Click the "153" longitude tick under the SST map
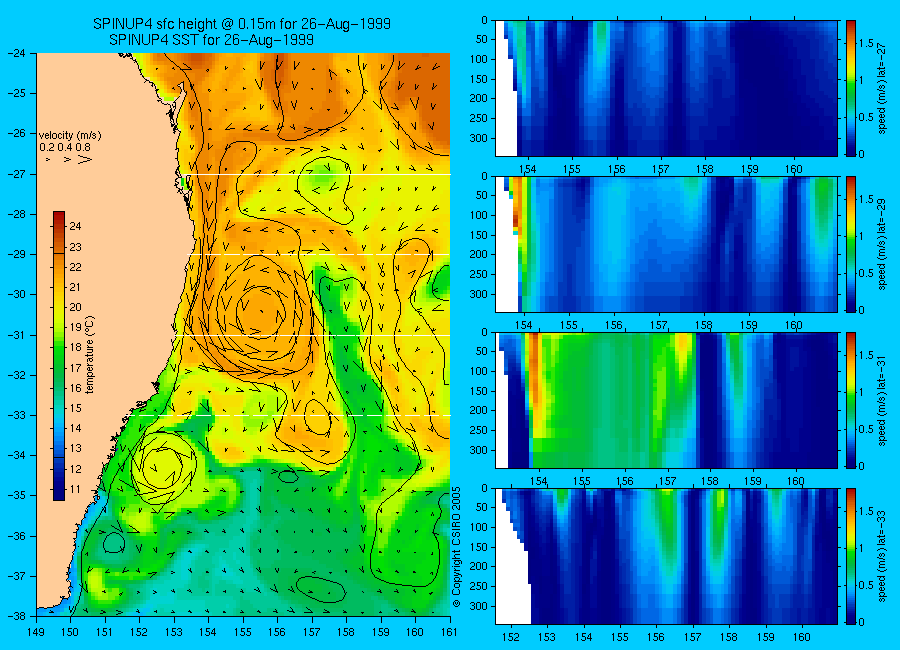The image size is (900, 650). tap(174, 632)
